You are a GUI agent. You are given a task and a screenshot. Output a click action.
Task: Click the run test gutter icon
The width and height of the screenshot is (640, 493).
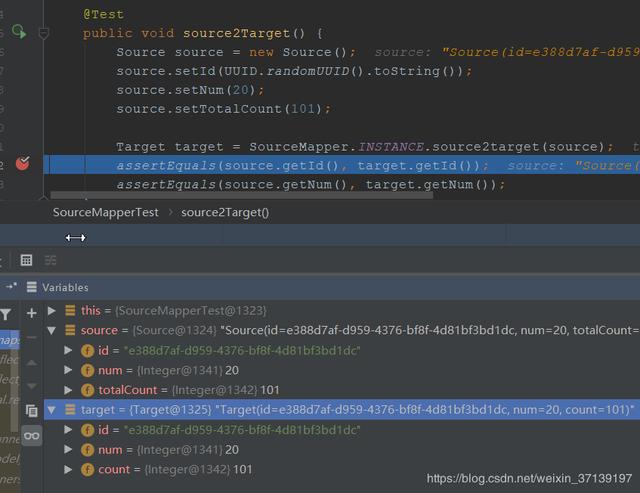[x=18, y=32]
